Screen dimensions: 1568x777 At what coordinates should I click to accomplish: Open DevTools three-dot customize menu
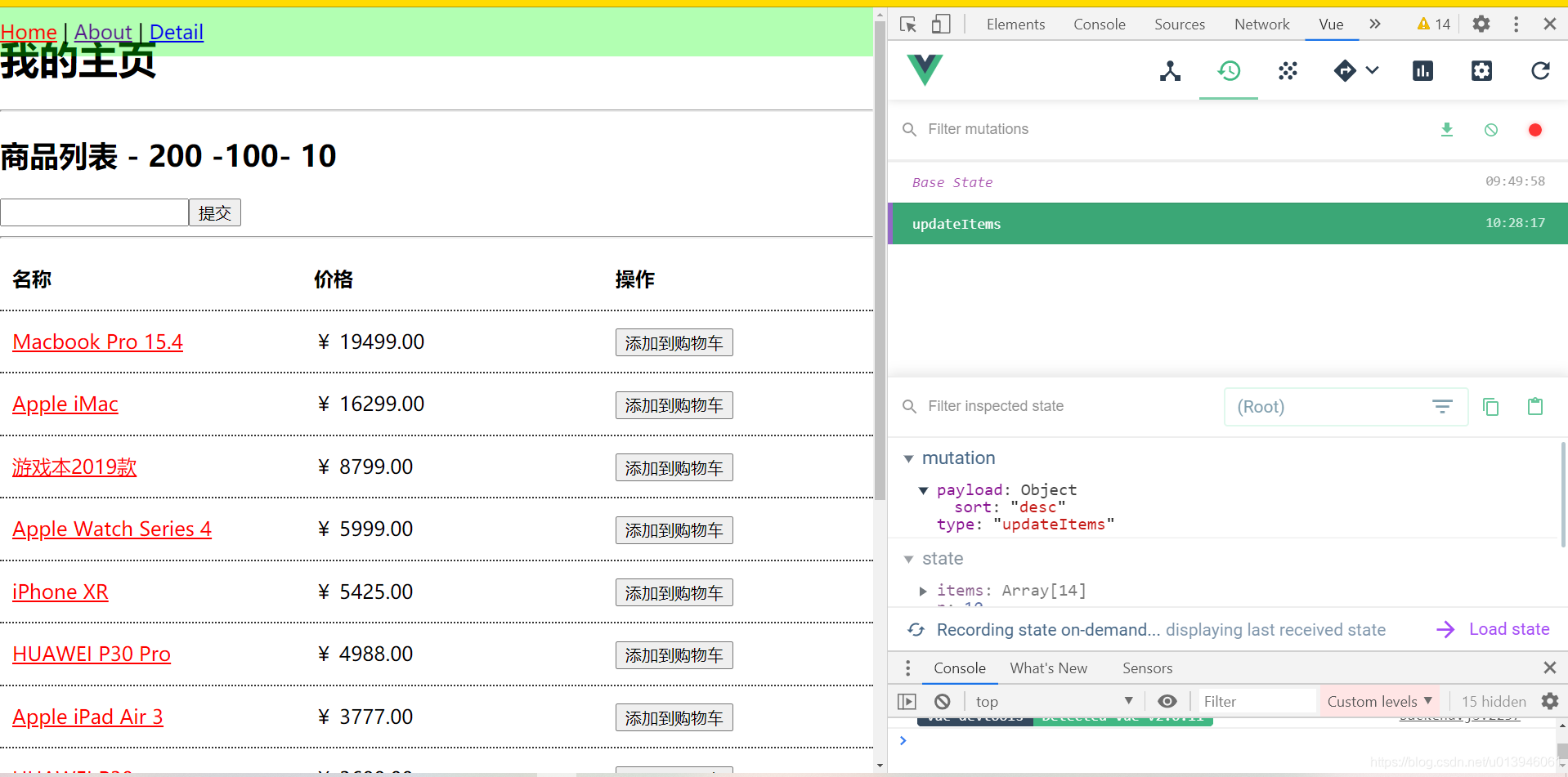pos(1516,25)
